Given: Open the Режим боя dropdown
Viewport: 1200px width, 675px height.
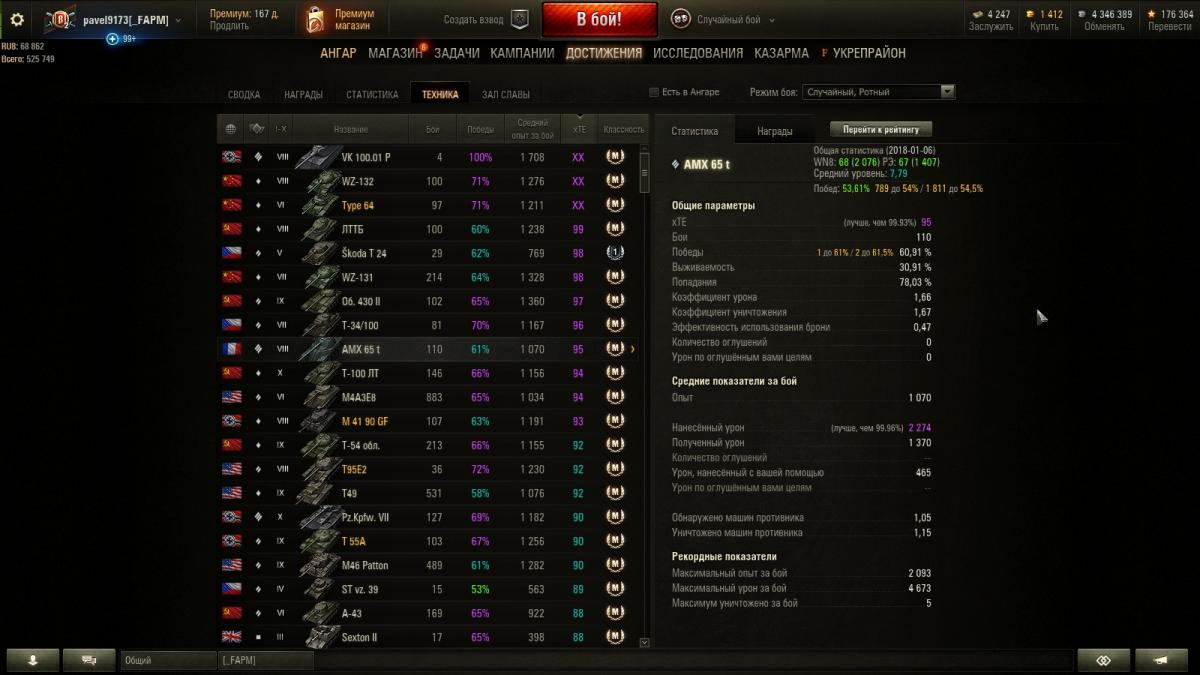Looking at the screenshot, I should [x=879, y=92].
